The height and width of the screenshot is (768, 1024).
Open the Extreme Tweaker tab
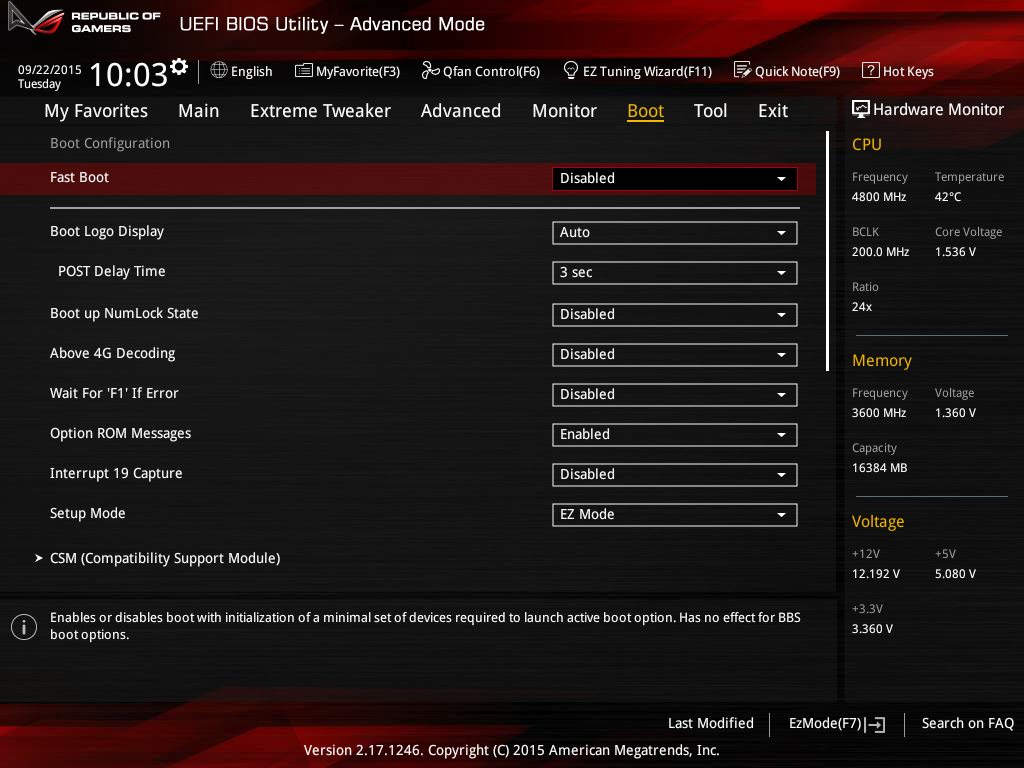click(320, 111)
